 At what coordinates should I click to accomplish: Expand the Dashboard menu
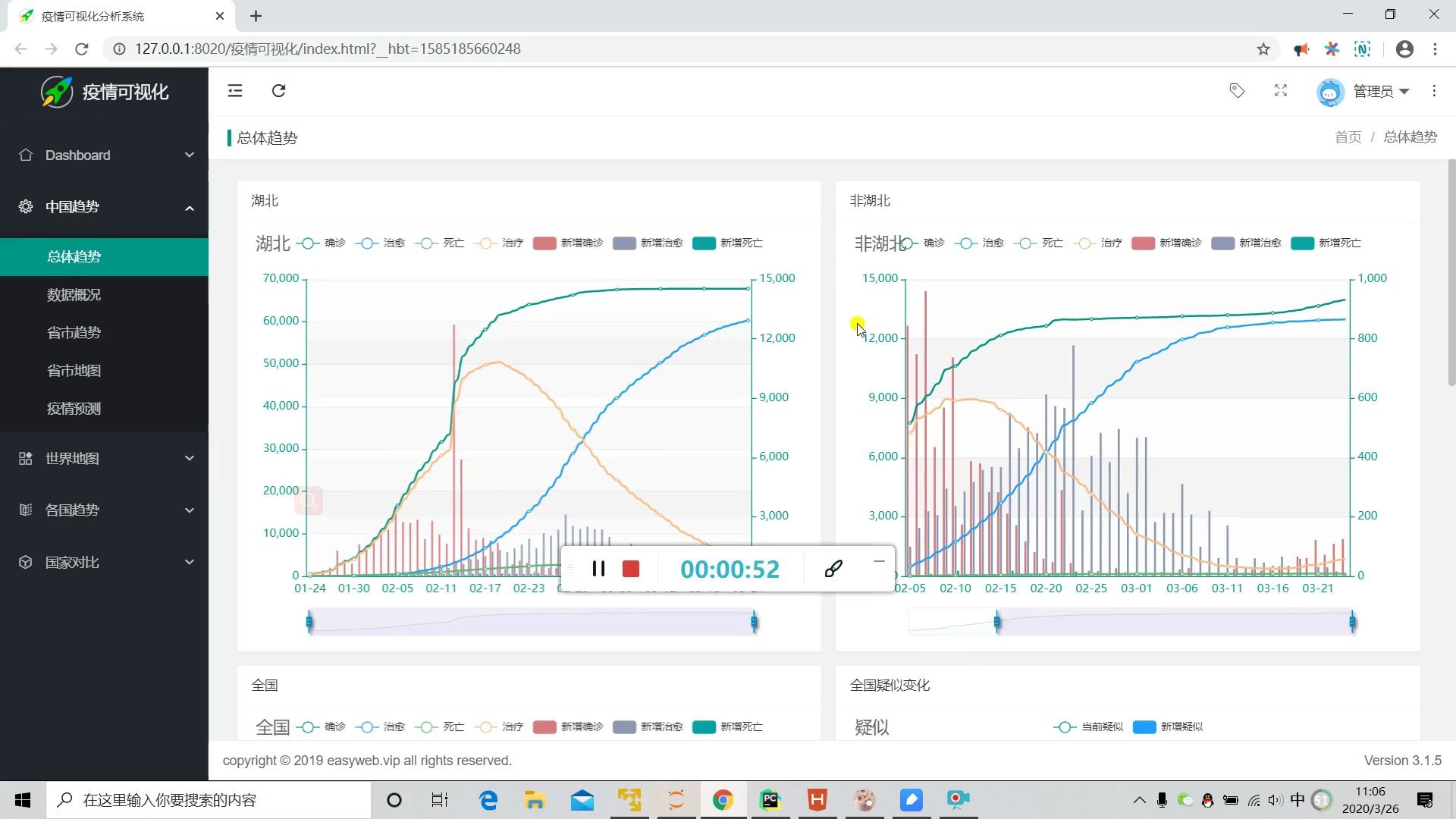click(x=104, y=155)
